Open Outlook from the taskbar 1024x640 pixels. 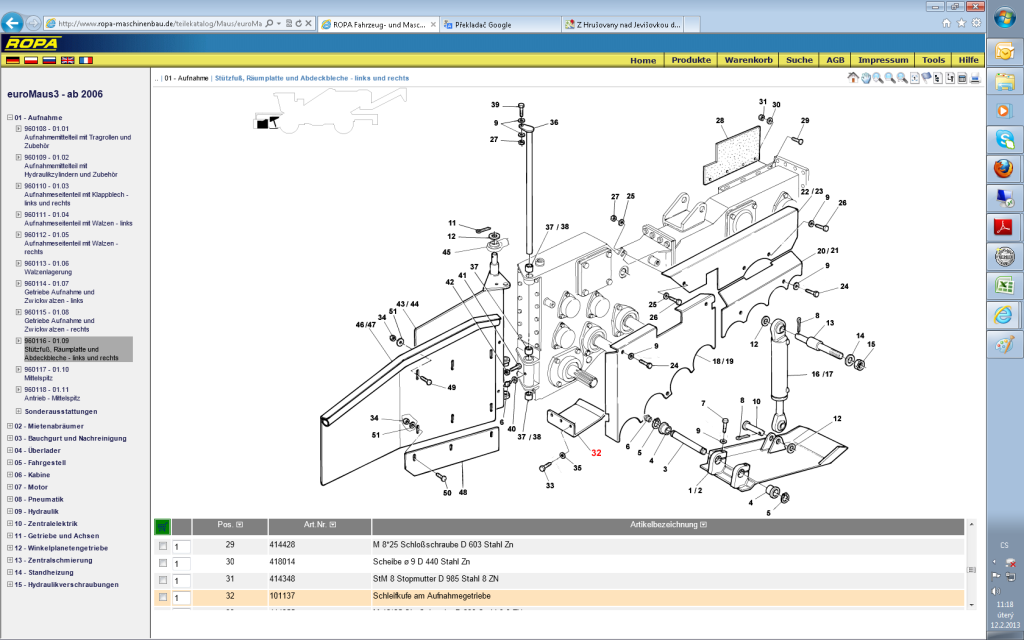(x=1004, y=52)
